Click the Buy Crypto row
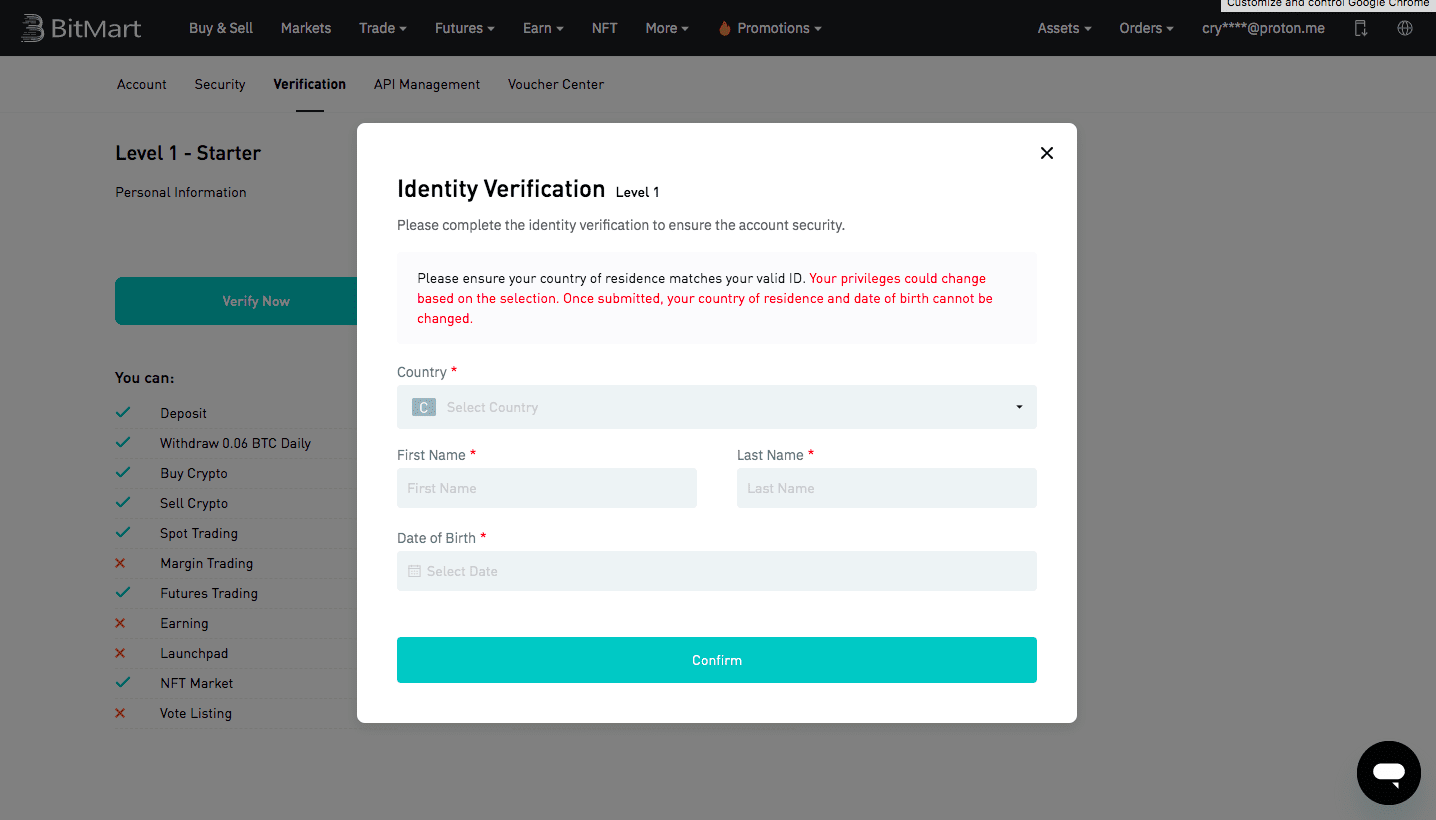The width and height of the screenshot is (1436, 820). pos(194,473)
